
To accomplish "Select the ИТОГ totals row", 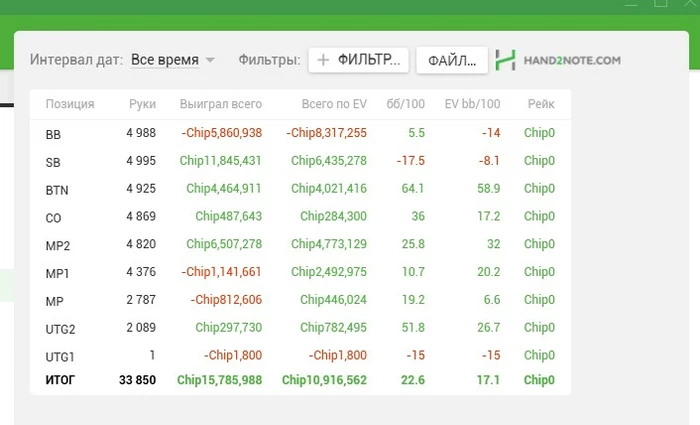I will pyautogui.click(x=300, y=380).
